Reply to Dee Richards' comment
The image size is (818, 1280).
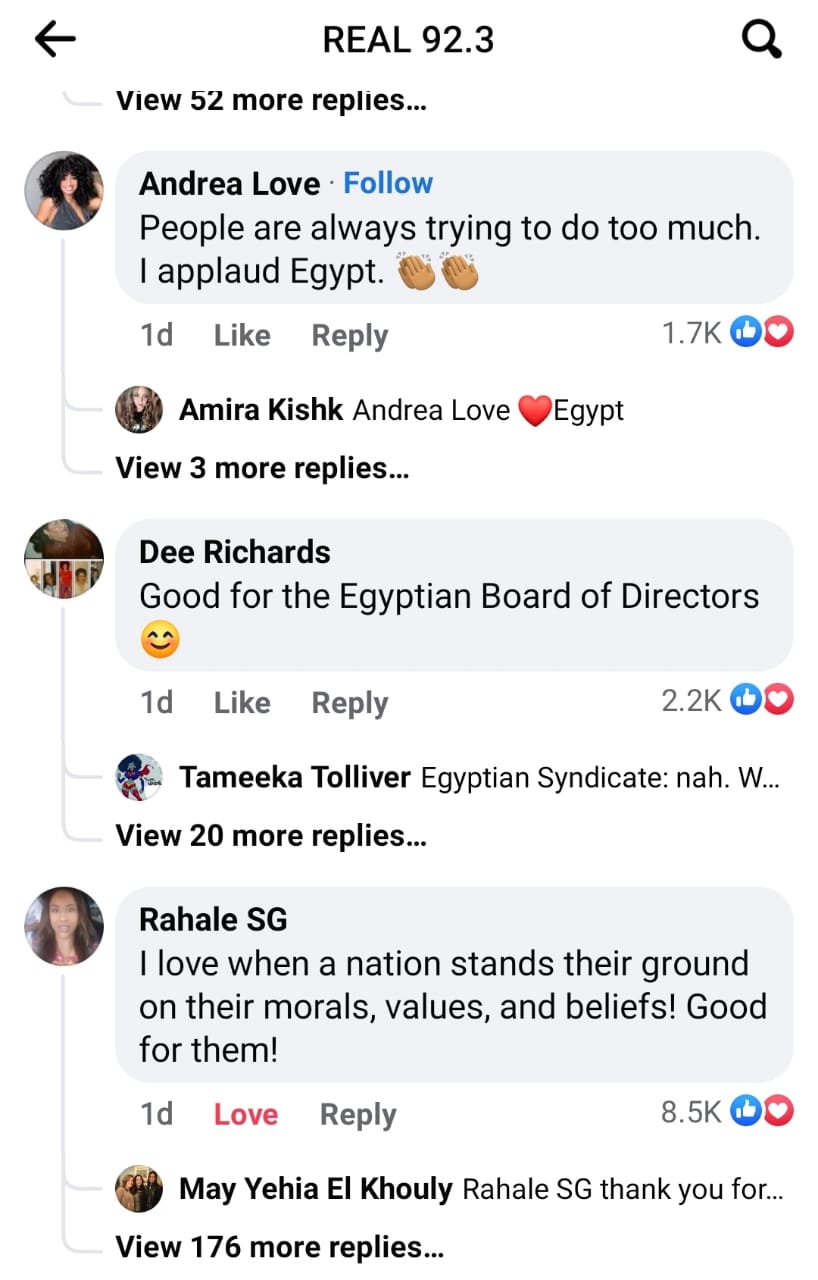click(350, 703)
